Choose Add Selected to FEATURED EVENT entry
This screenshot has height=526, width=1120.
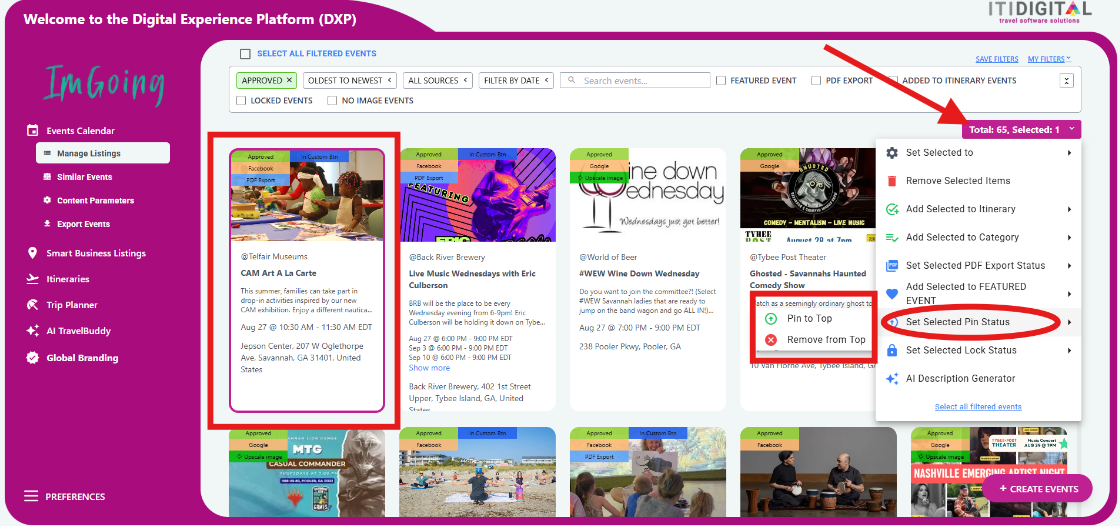[x=979, y=294]
